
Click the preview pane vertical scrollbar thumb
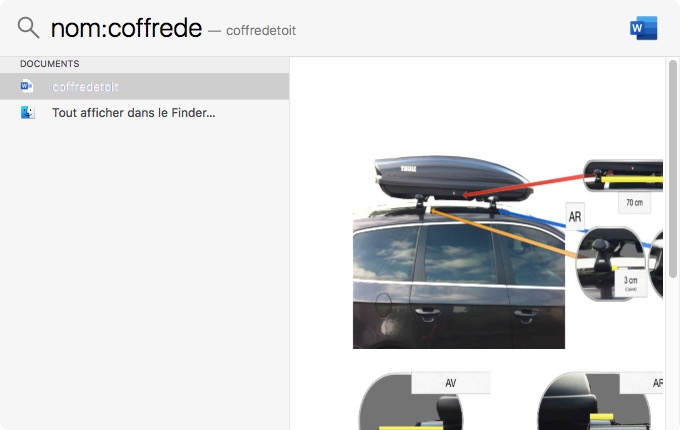673,169
